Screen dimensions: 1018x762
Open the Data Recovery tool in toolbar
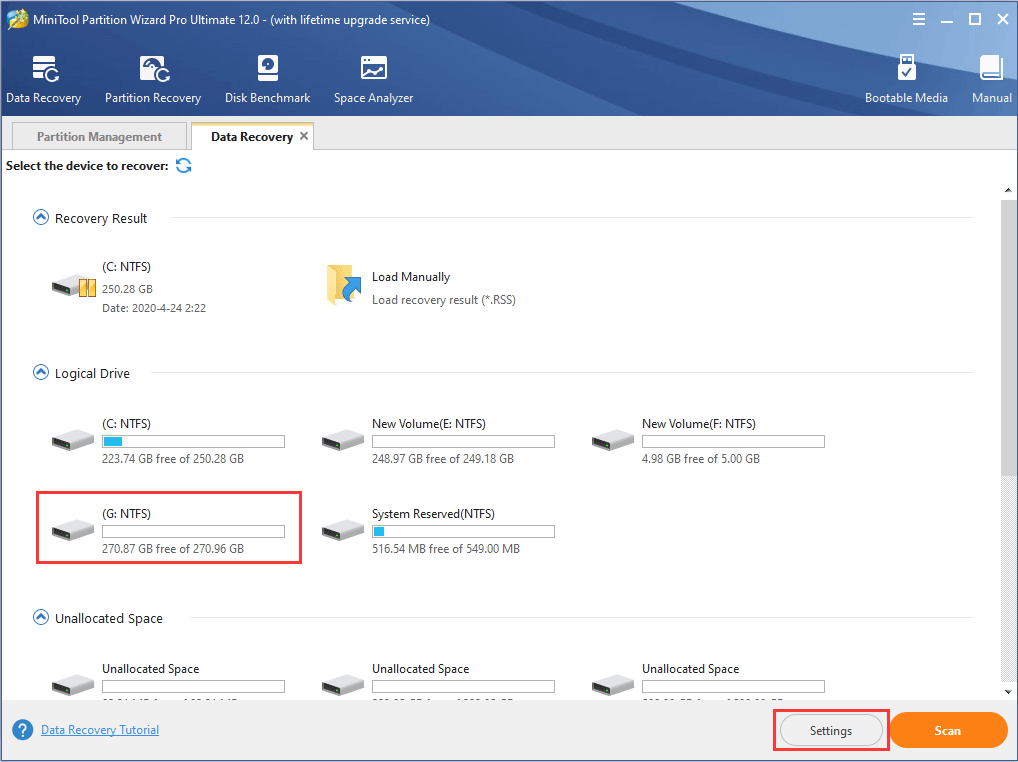click(43, 79)
